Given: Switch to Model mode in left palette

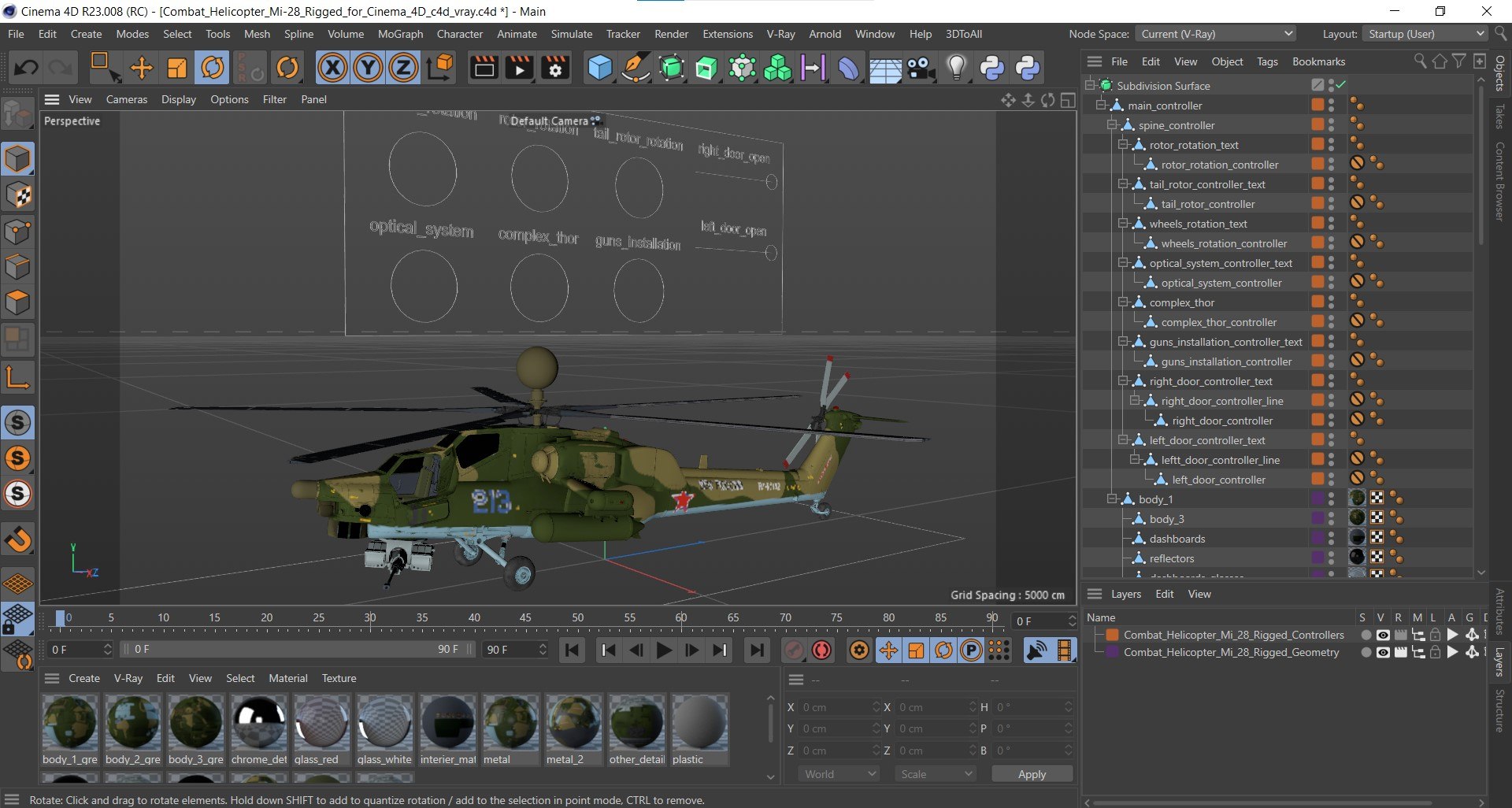Looking at the screenshot, I should 17,159.
